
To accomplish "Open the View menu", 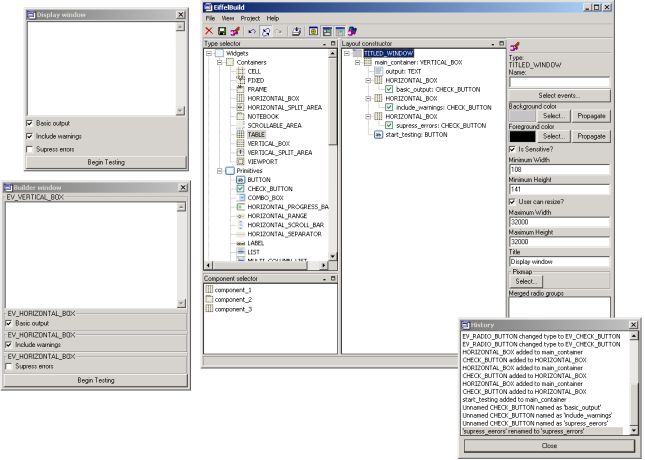I will (227, 19).
